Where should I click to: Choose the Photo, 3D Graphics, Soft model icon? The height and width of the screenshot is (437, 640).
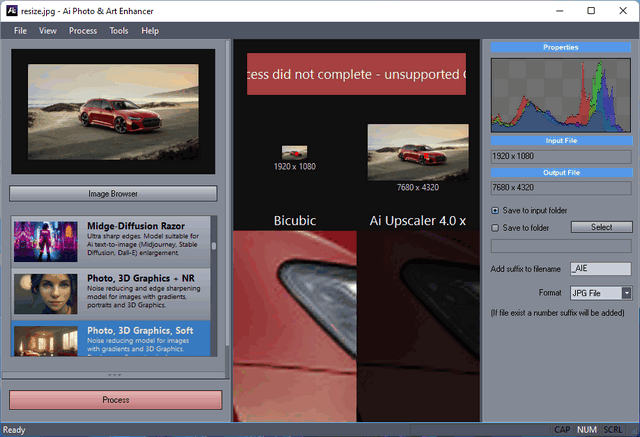(x=47, y=340)
